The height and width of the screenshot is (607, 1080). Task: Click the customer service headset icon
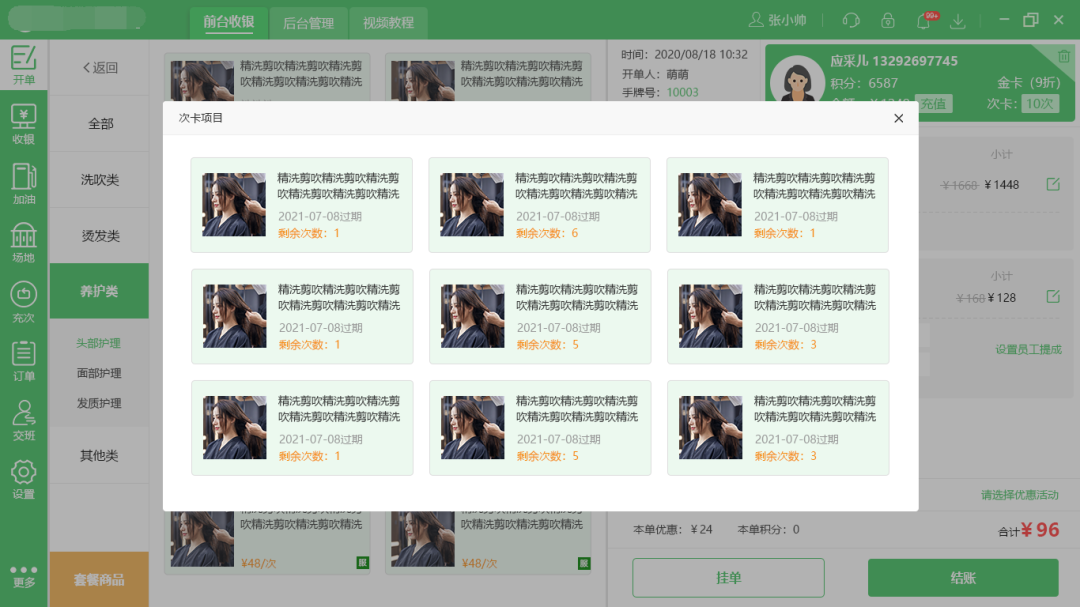[x=851, y=20]
